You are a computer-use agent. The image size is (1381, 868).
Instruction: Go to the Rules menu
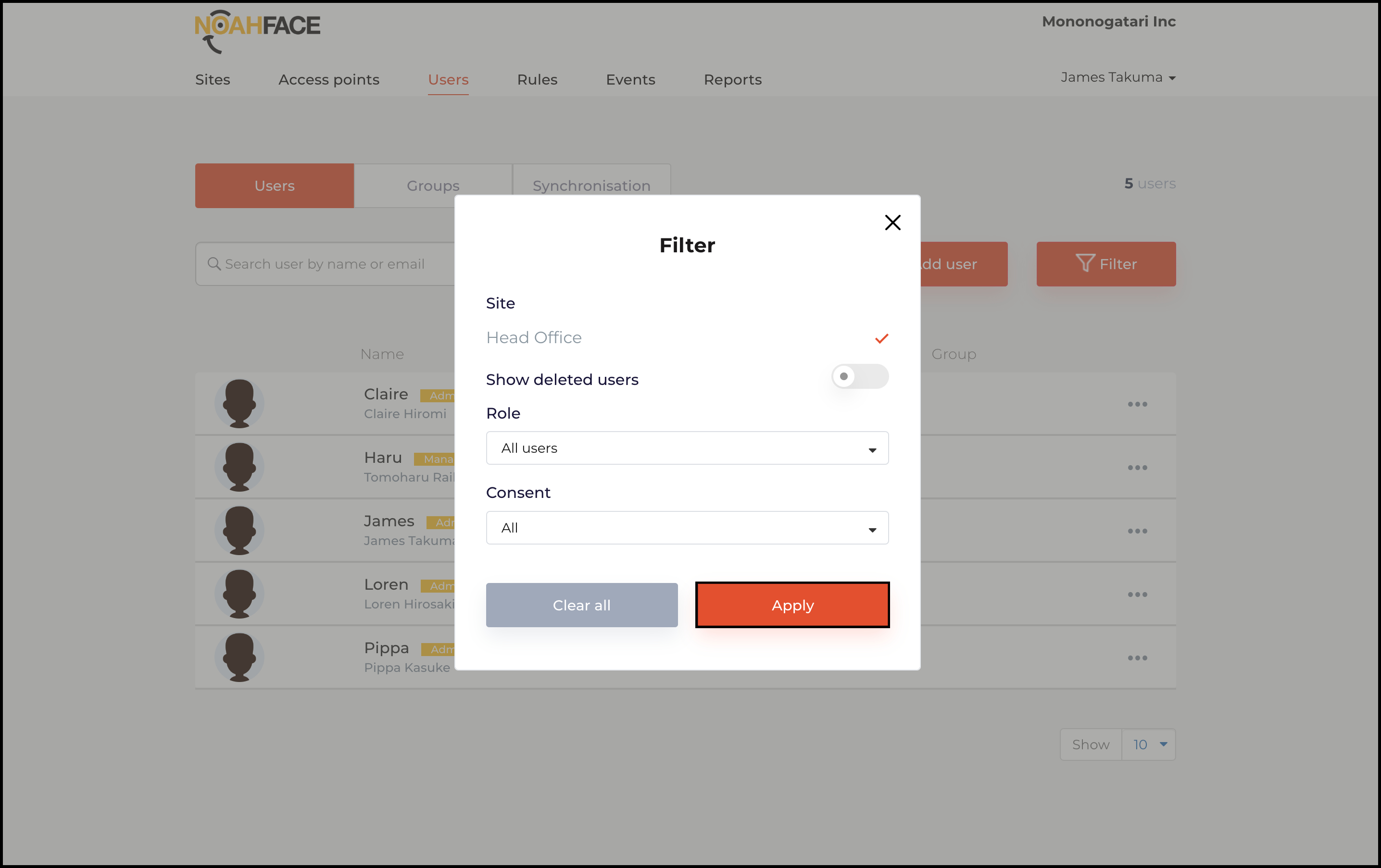point(537,80)
